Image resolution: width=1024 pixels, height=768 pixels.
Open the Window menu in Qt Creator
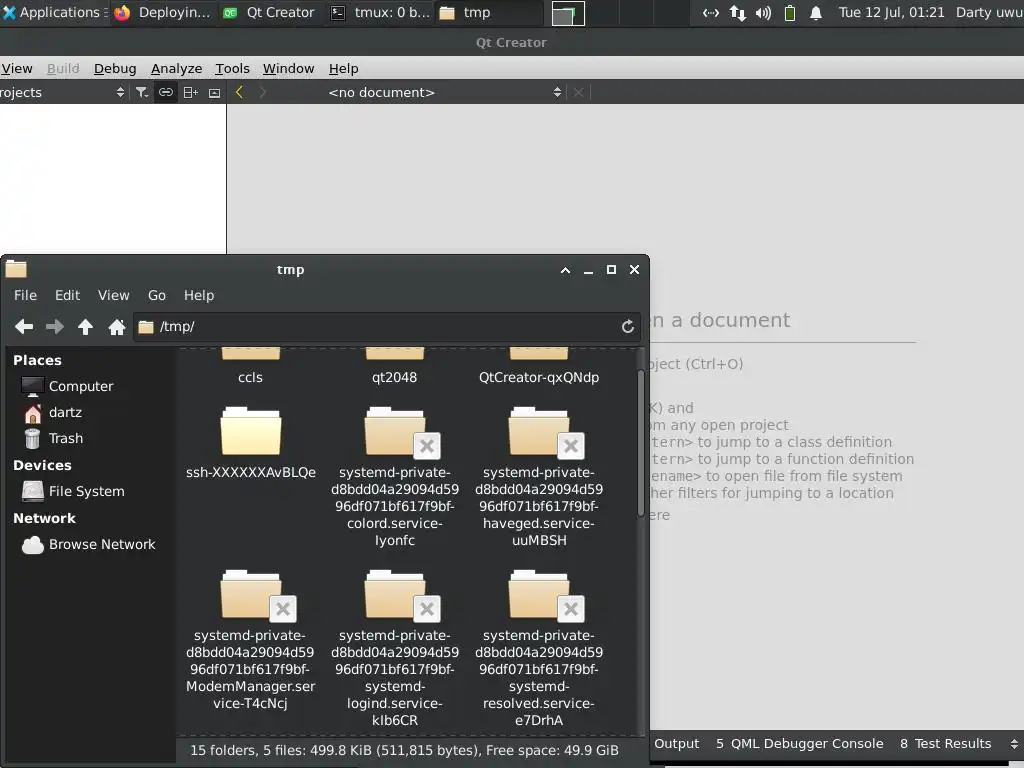click(288, 69)
